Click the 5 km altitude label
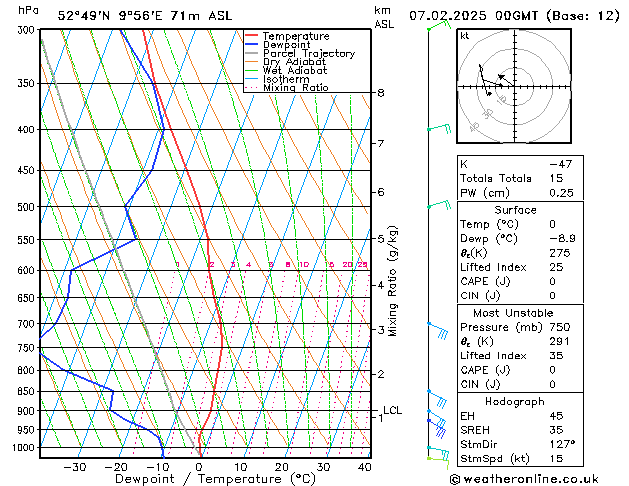The height and width of the screenshot is (486, 629). [x=381, y=239]
